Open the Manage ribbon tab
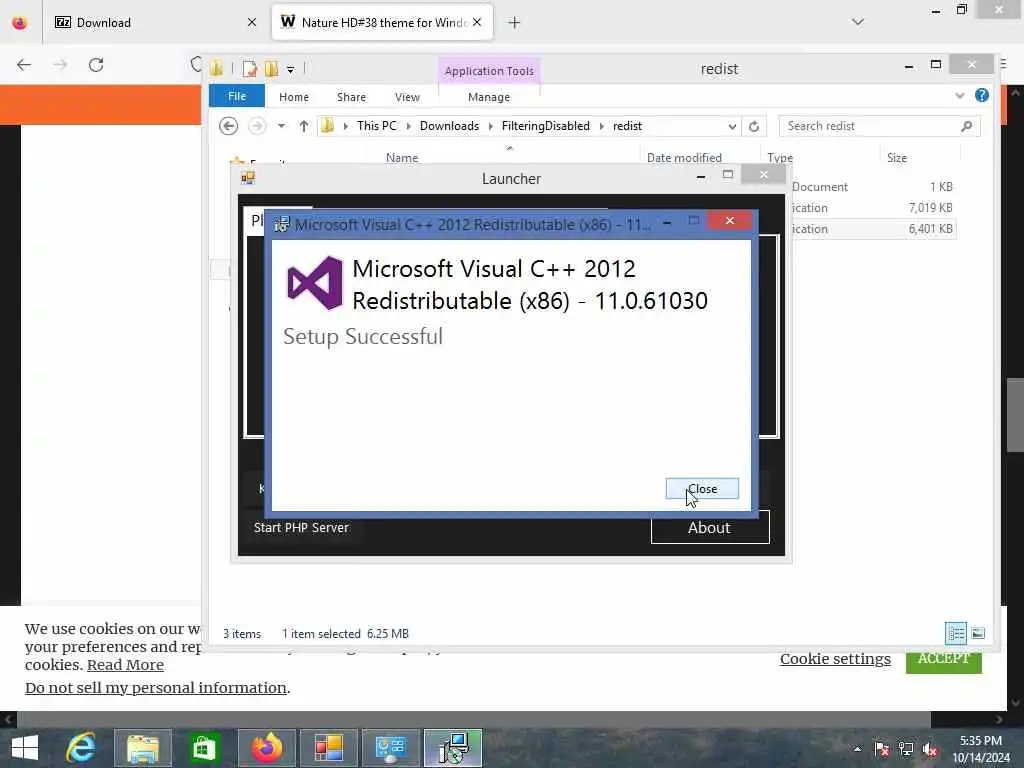The width and height of the screenshot is (1024, 768). tap(488, 97)
